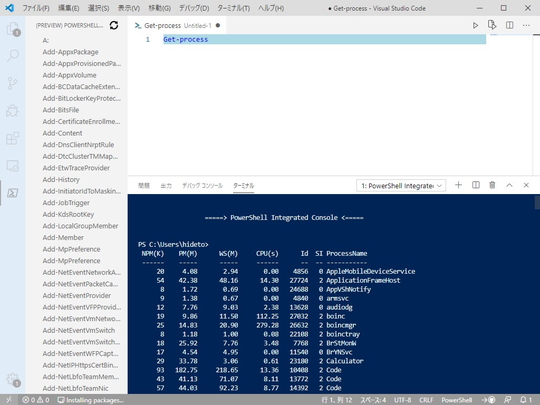This screenshot has height=405, width=540.
Task: Click the VS Code logo in title bar
Action: 10,8
